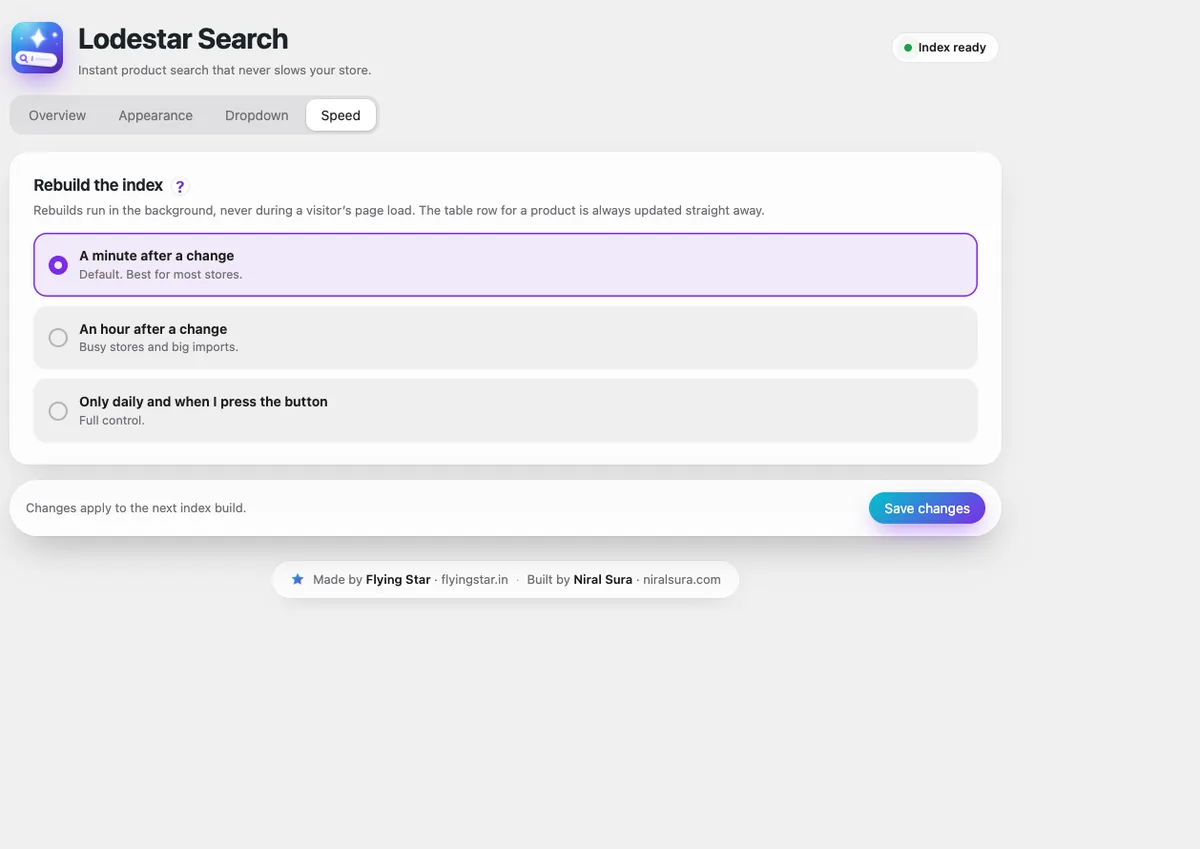
Task: Click the Lodestar Search heading
Action: [x=183, y=39]
